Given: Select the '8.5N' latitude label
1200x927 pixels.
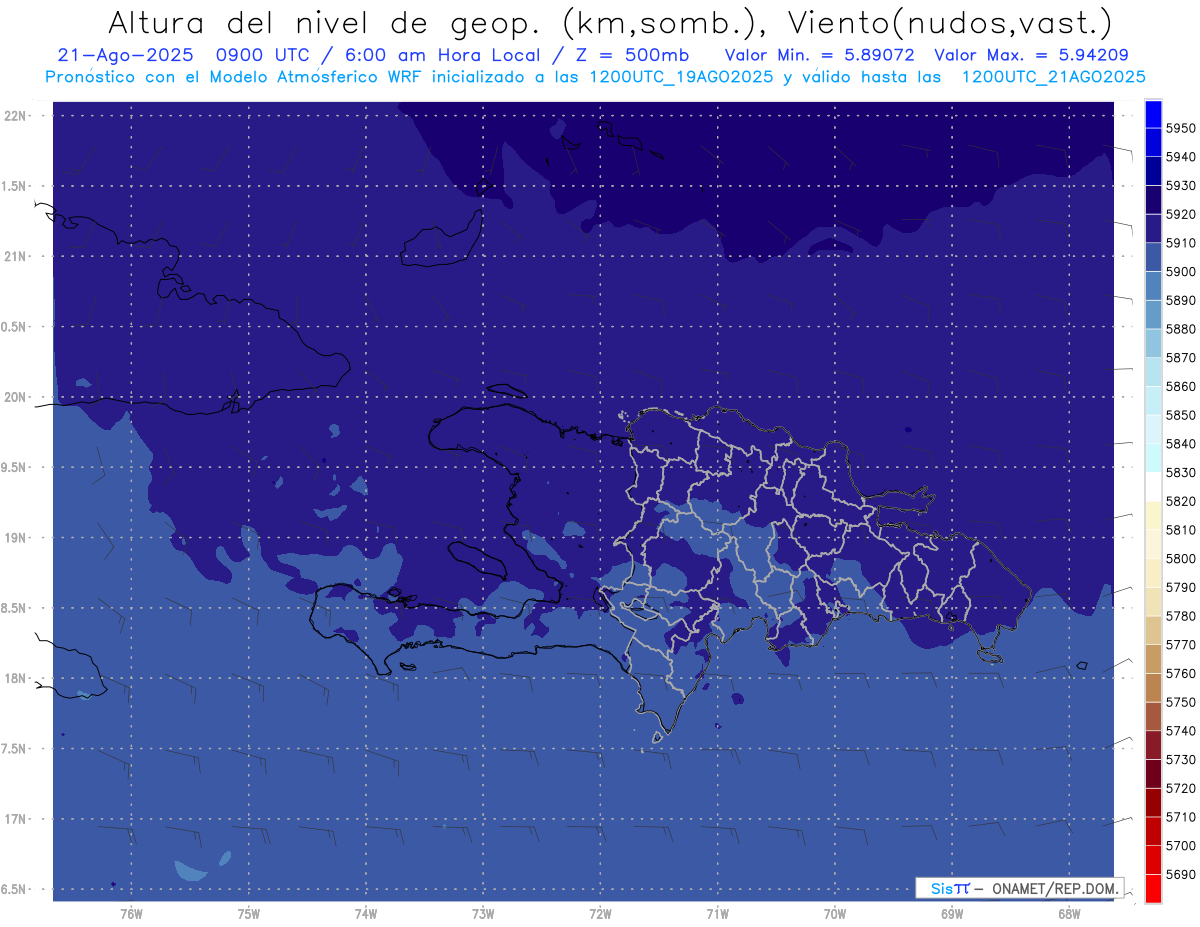Looking at the screenshot, I should coord(13,608).
